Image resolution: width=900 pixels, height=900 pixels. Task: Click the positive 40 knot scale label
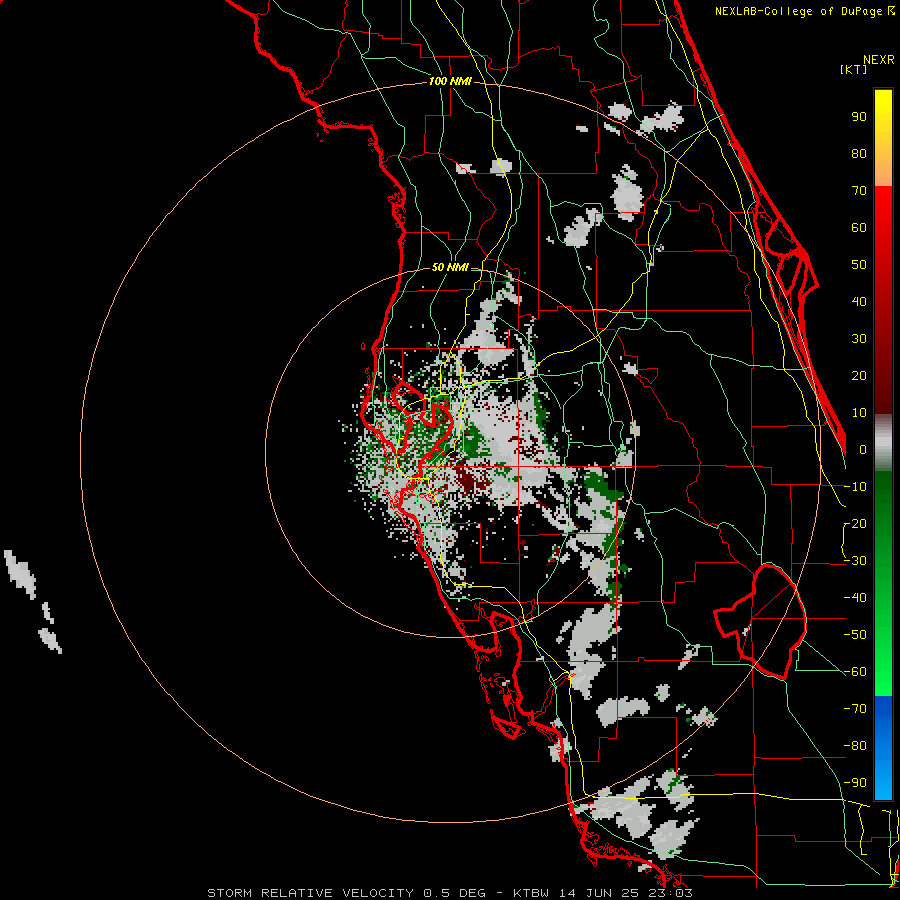859,302
